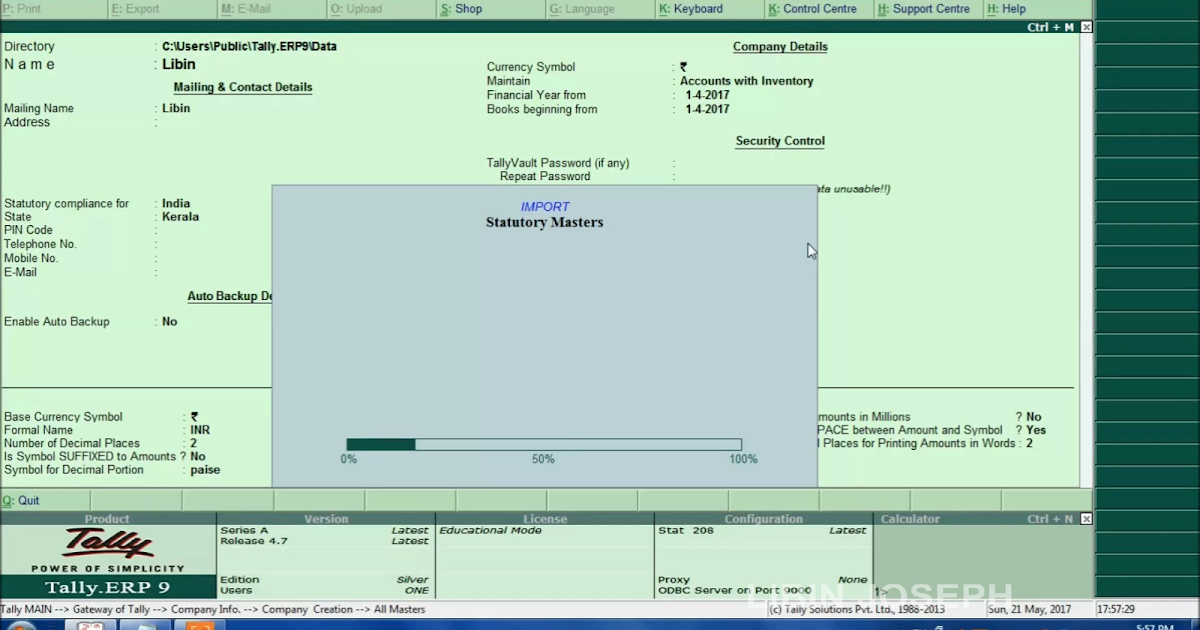This screenshot has height=630, width=1200.
Task: Open the Control Centre
Action: [x=818, y=8]
